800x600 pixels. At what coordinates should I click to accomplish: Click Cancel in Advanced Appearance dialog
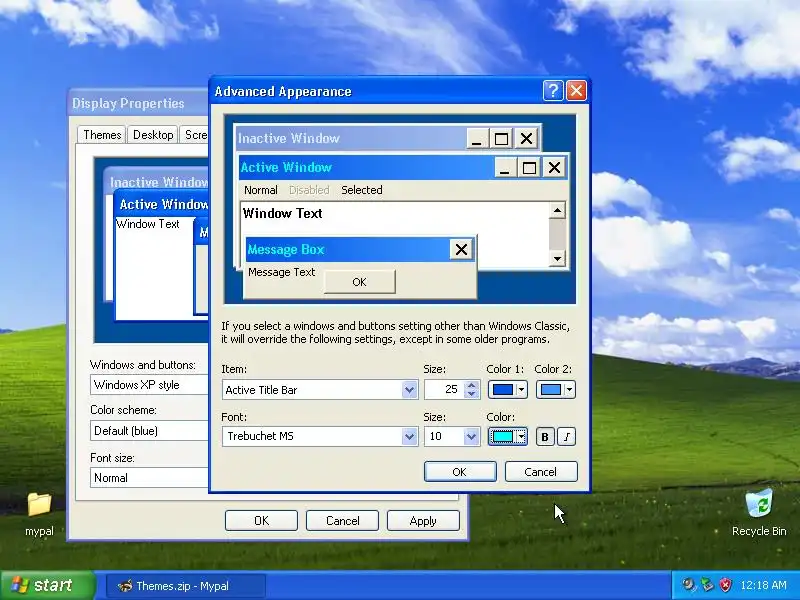click(x=541, y=472)
